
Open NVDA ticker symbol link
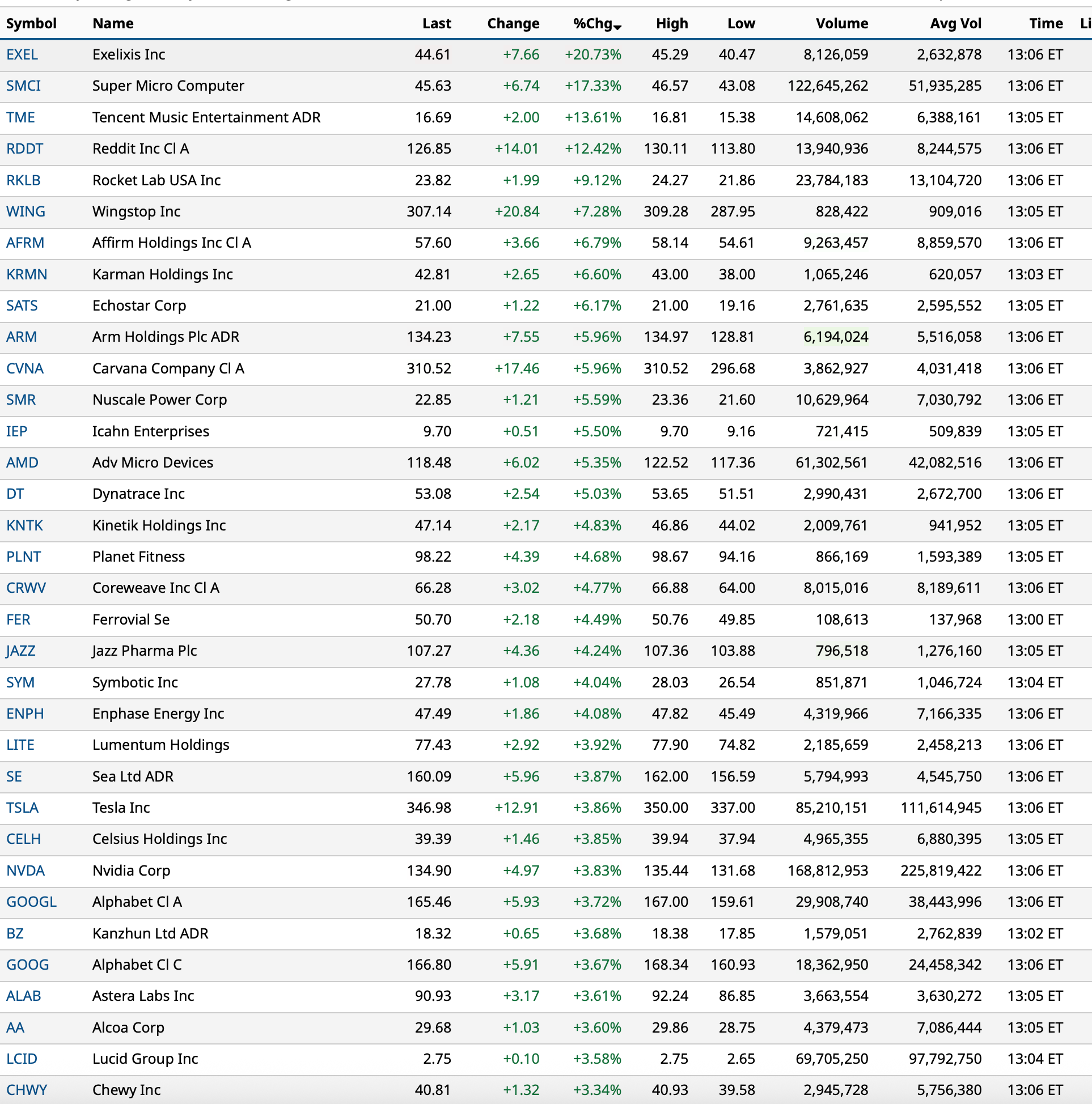coord(25,871)
